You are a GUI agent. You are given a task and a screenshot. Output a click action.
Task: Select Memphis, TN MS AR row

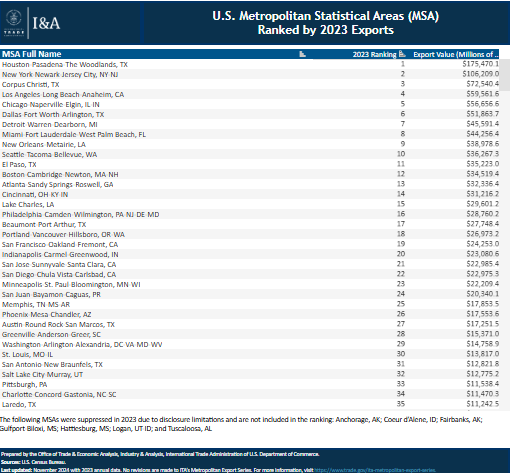[x=250, y=304]
